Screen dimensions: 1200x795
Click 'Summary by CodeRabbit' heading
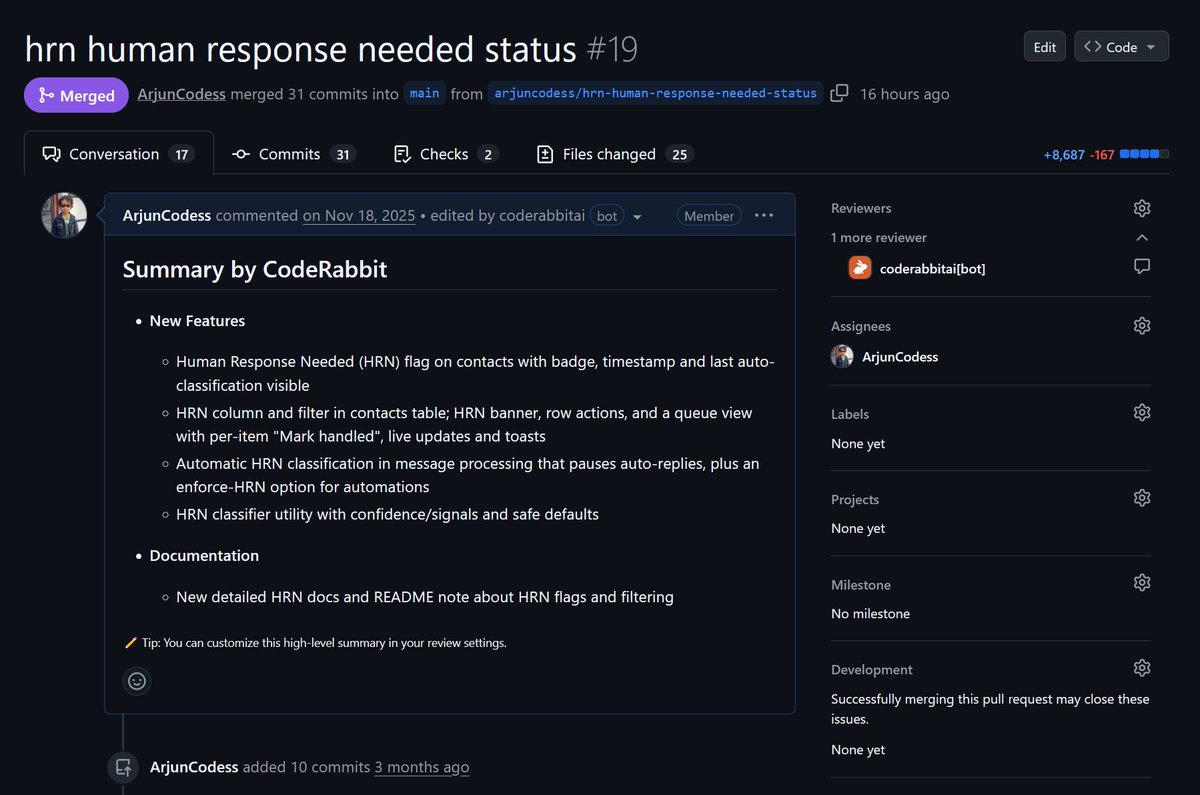point(255,269)
